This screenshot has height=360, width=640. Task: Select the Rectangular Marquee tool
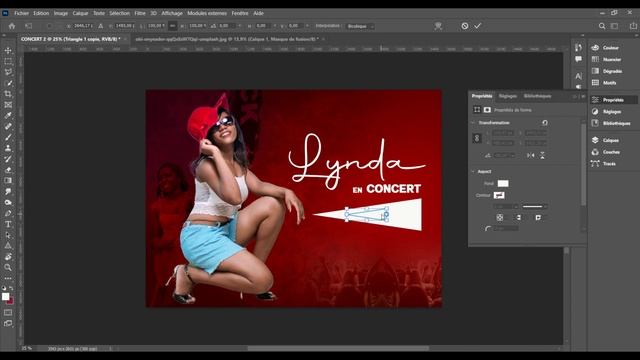coord(8,62)
